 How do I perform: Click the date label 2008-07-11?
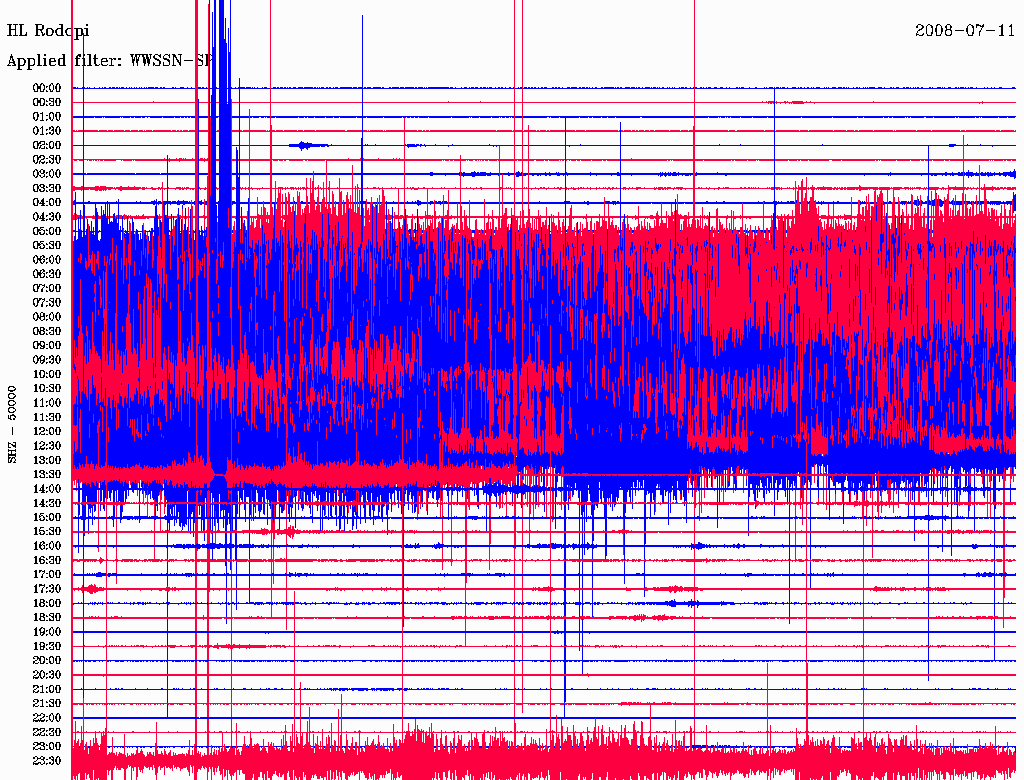pos(965,30)
